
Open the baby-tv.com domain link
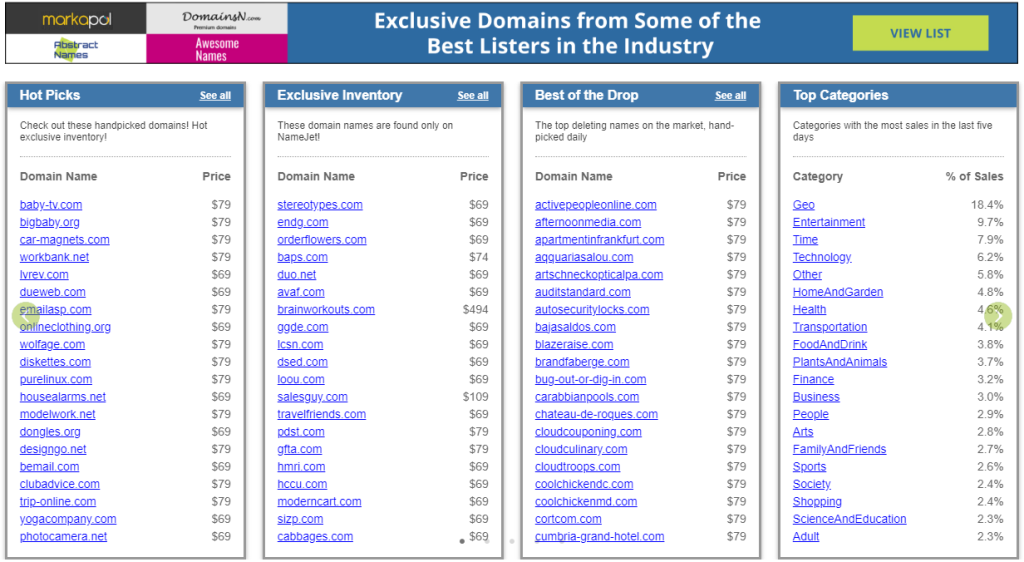pos(51,205)
